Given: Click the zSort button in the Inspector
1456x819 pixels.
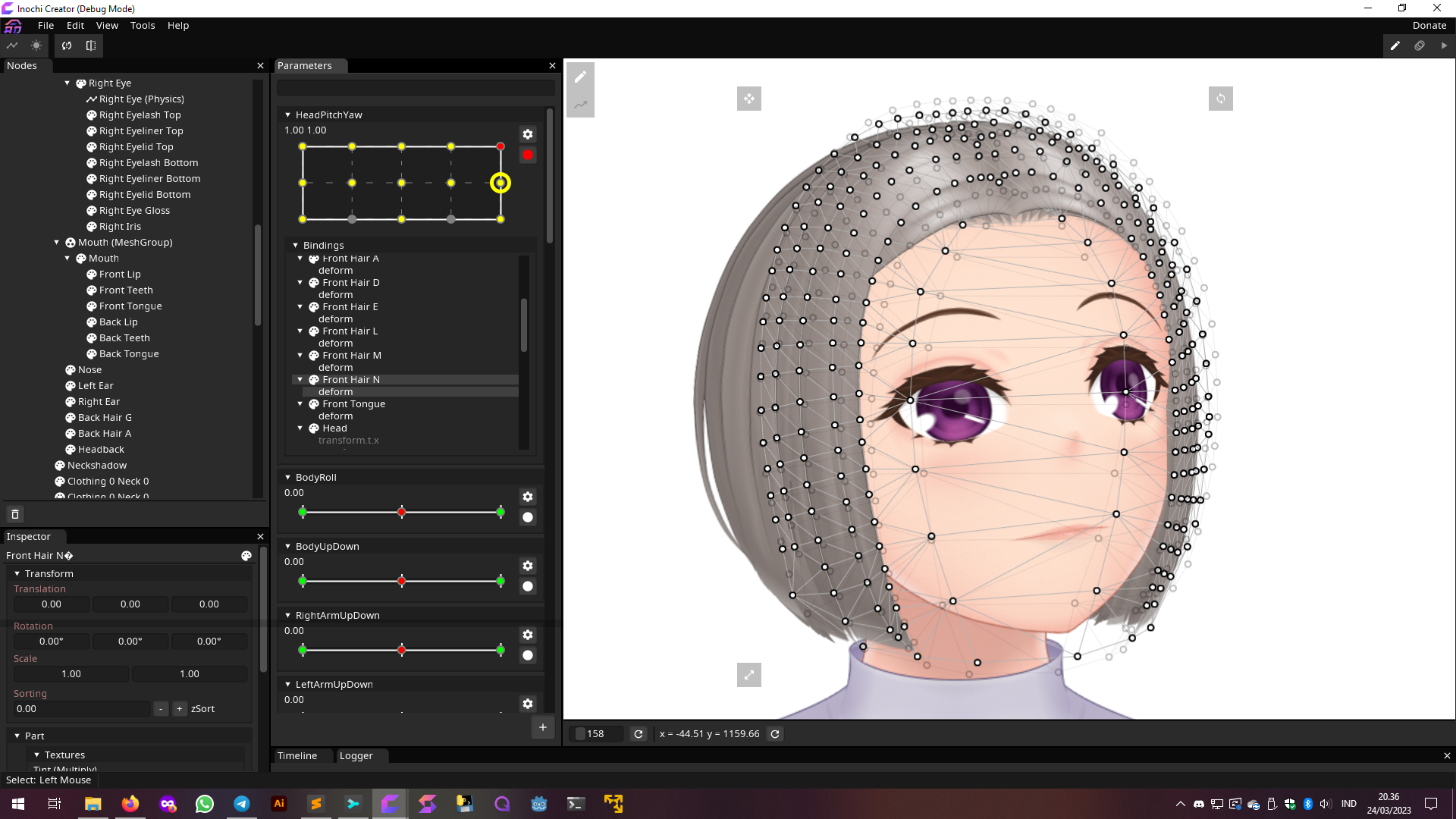Looking at the screenshot, I should click(202, 708).
